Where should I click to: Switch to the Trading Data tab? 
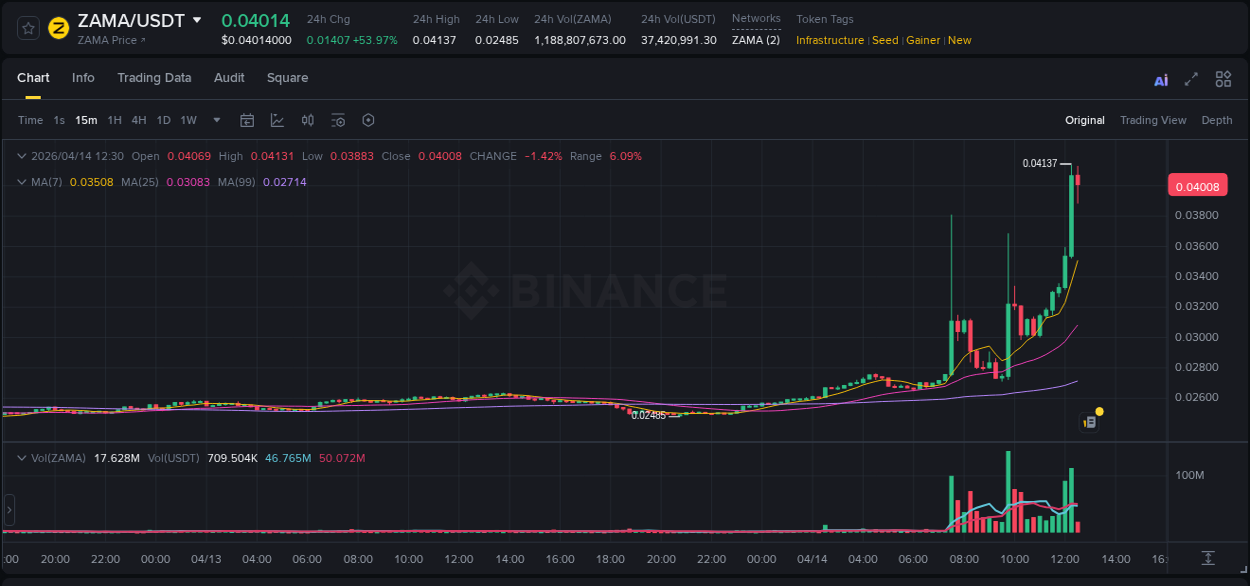click(x=154, y=78)
